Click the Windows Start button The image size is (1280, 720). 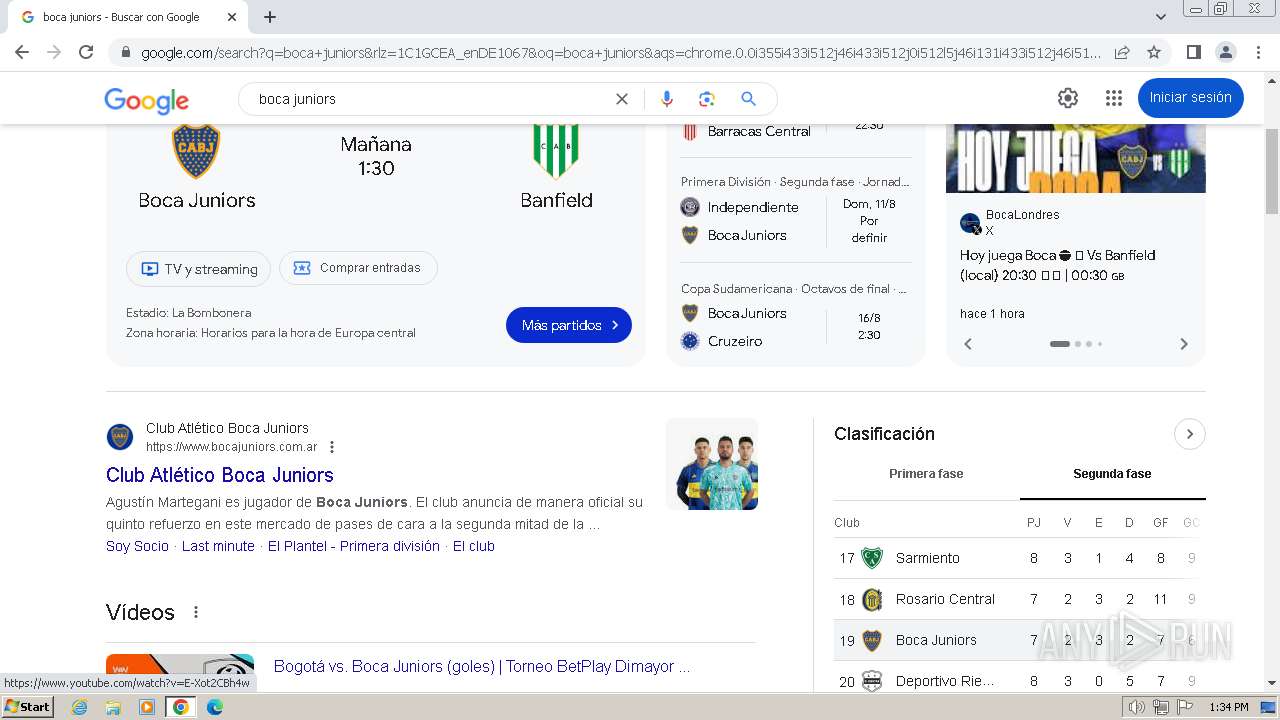coord(28,707)
